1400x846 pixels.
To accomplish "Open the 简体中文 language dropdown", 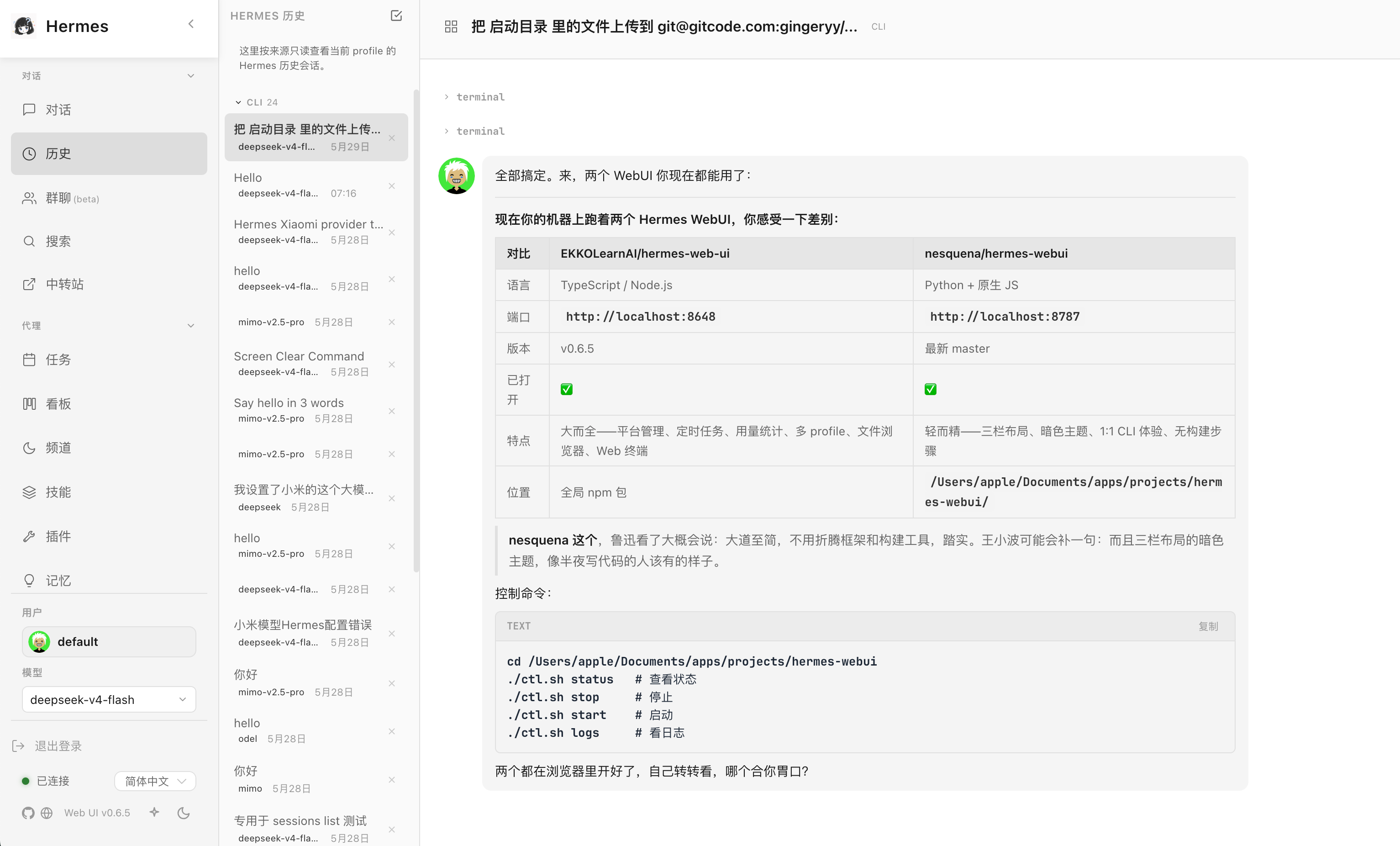I will [x=155, y=781].
